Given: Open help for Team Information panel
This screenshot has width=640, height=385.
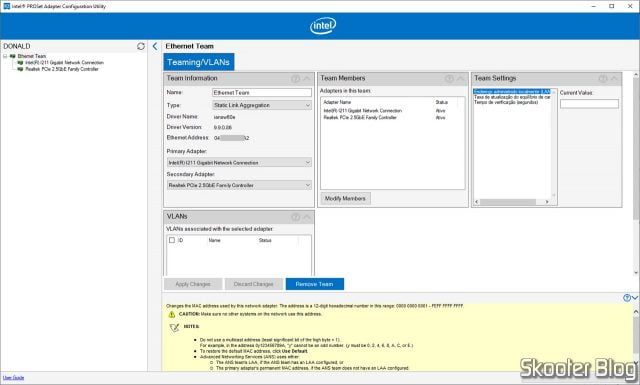Looking at the screenshot, I should point(296,79).
